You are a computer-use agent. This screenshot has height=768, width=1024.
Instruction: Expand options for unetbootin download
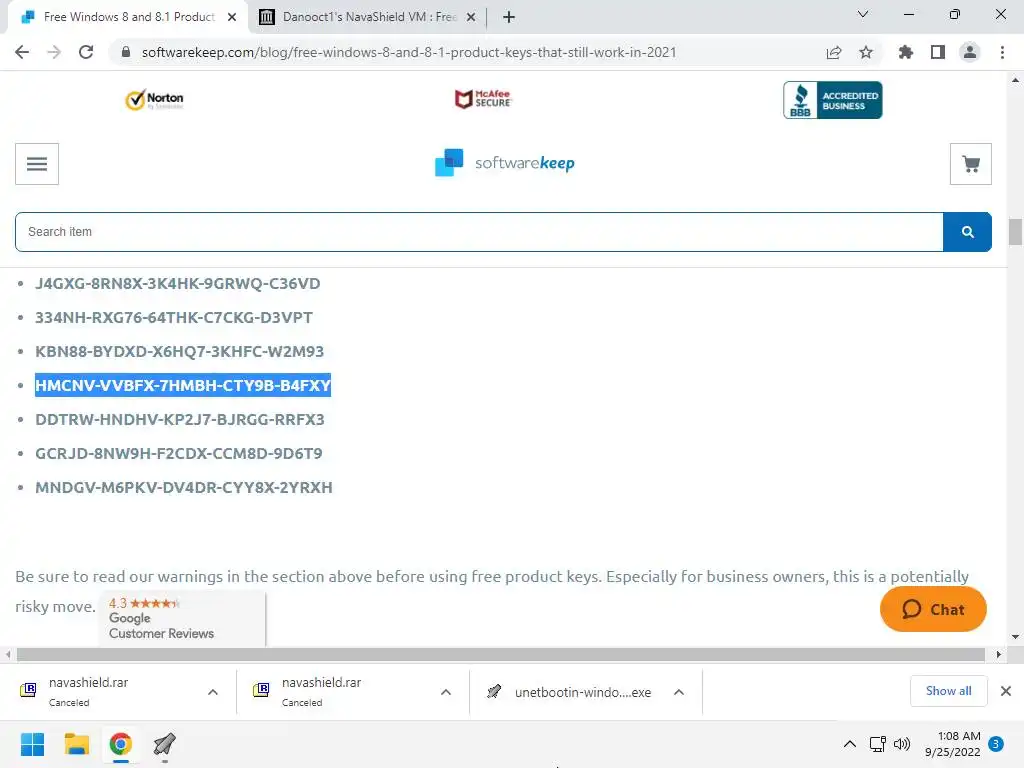679,692
